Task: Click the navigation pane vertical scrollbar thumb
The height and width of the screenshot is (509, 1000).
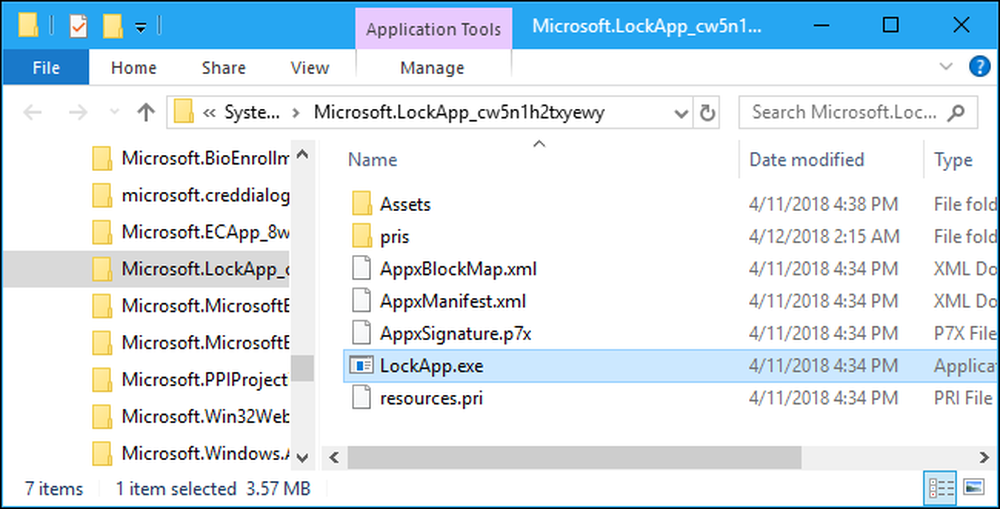Action: (x=303, y=367)
